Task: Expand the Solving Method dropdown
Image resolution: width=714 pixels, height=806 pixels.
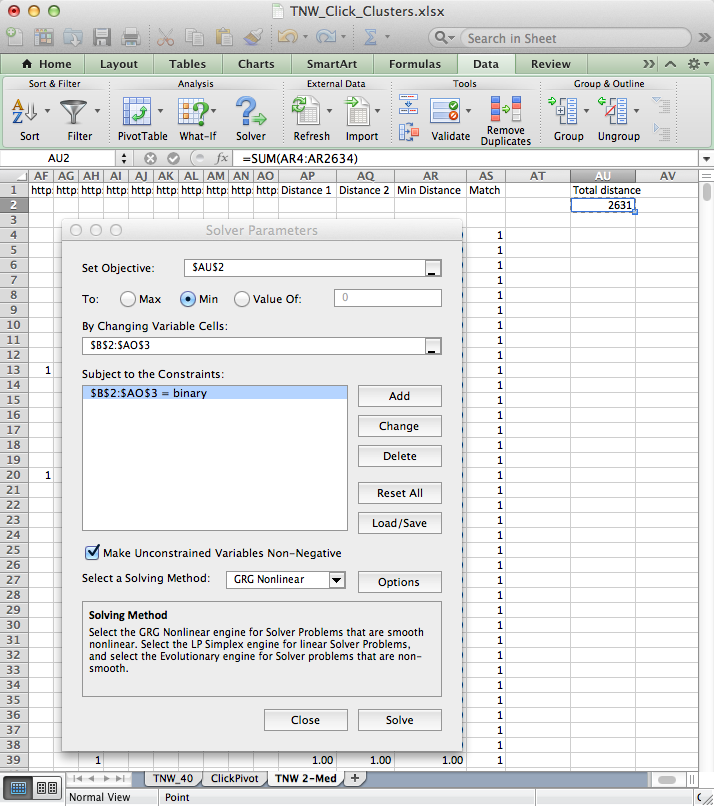Action: (336, 580)
